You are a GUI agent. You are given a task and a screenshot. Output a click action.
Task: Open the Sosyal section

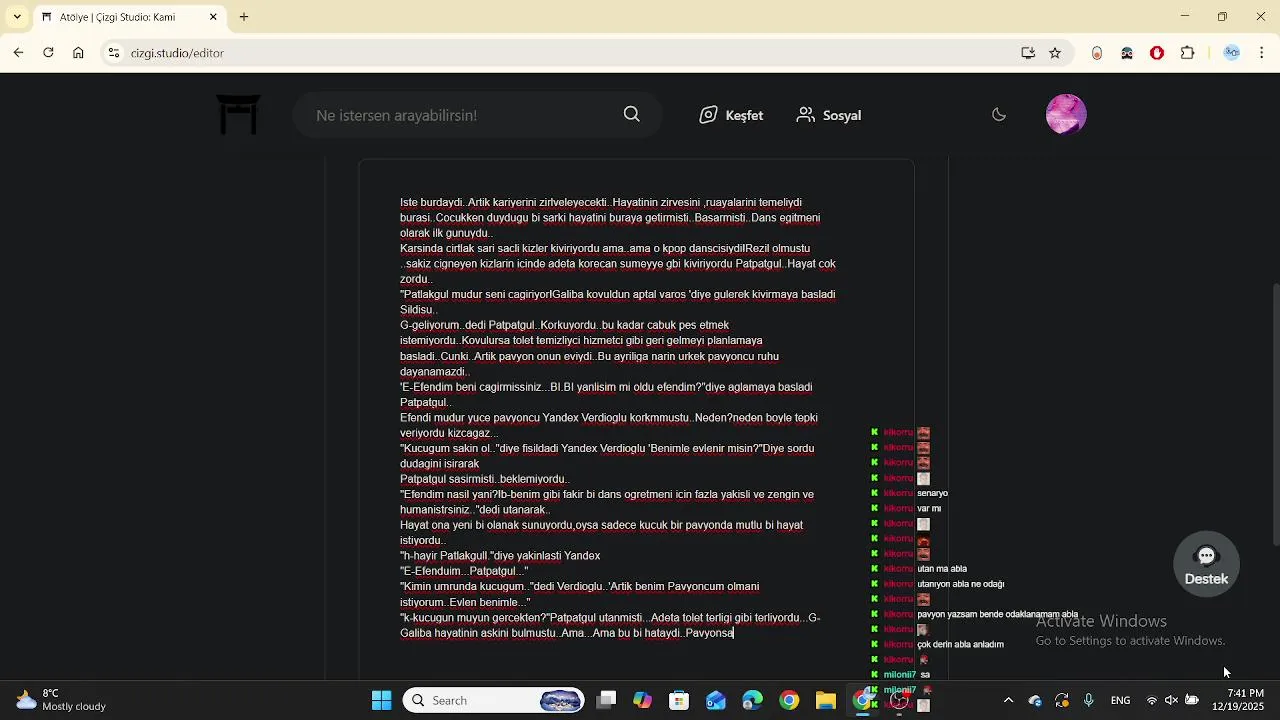829,115
